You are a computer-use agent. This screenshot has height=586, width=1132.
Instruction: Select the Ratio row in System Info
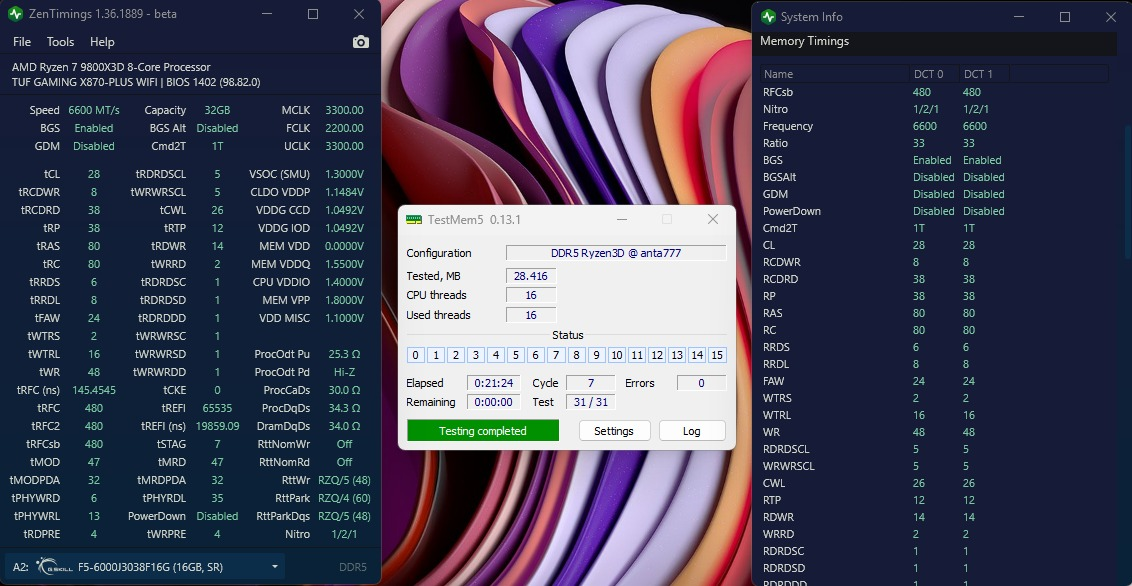click(934, 143)
